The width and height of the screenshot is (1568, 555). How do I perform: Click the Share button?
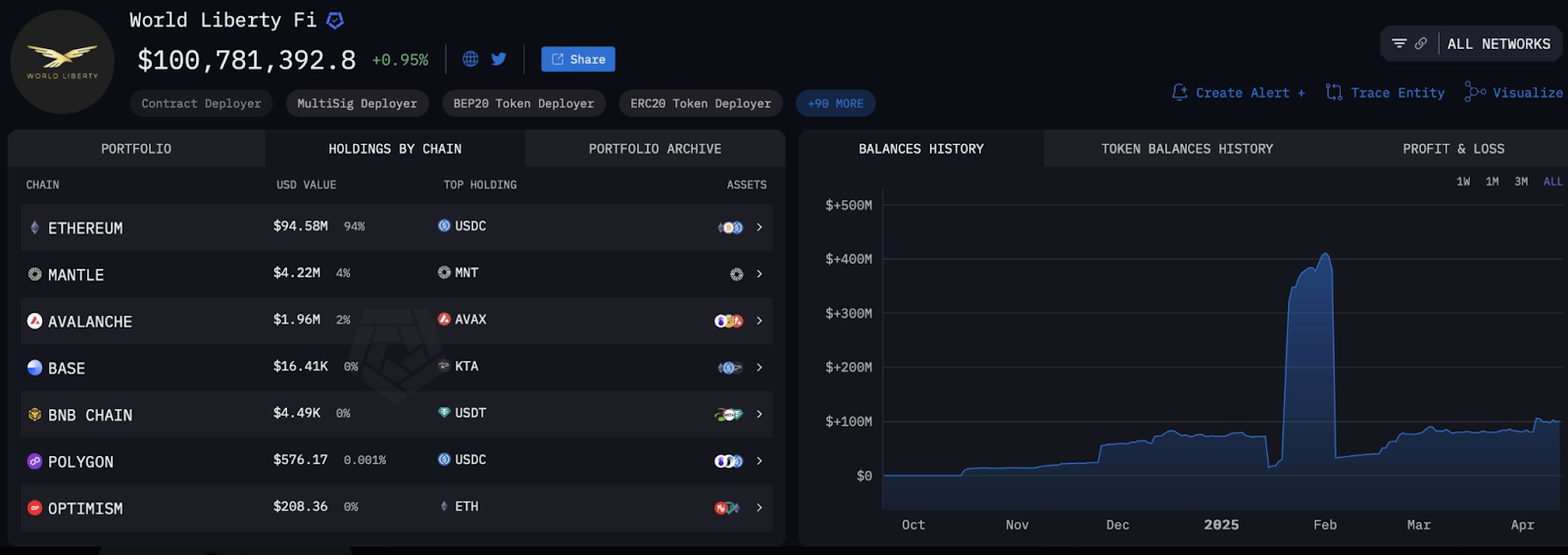click(578, 59)
